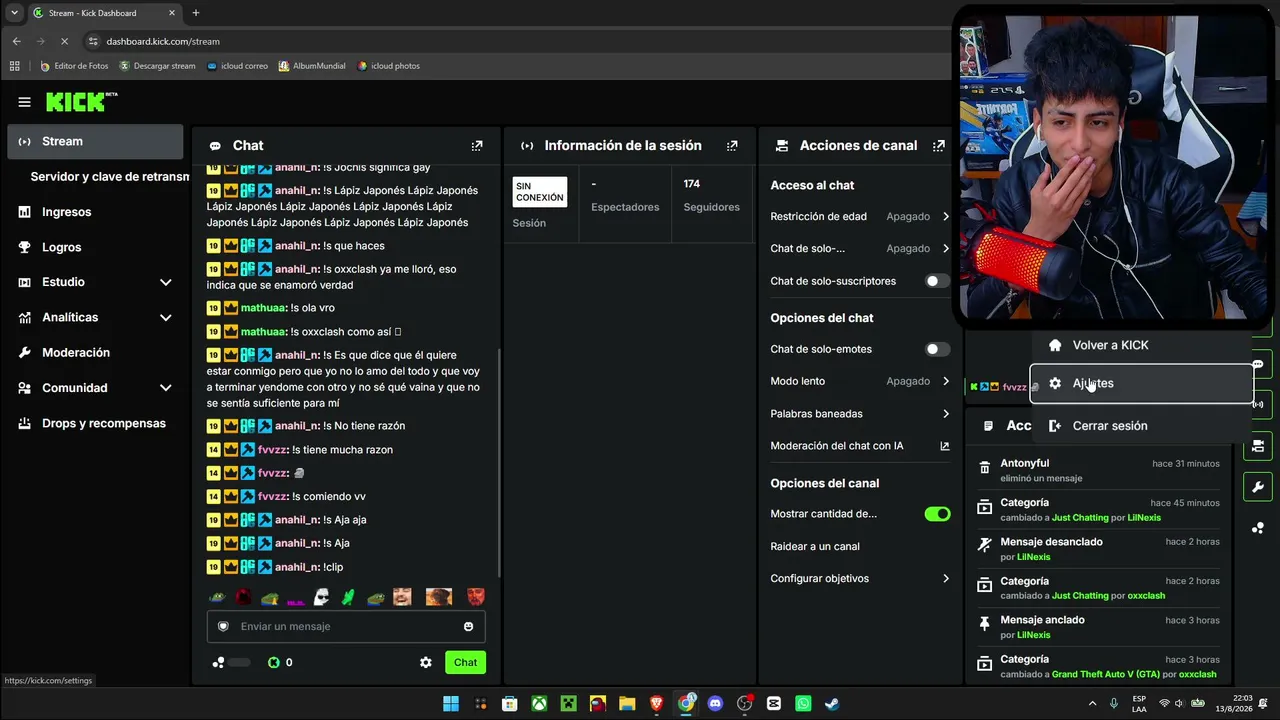Go back in browser history

(17, 41)
